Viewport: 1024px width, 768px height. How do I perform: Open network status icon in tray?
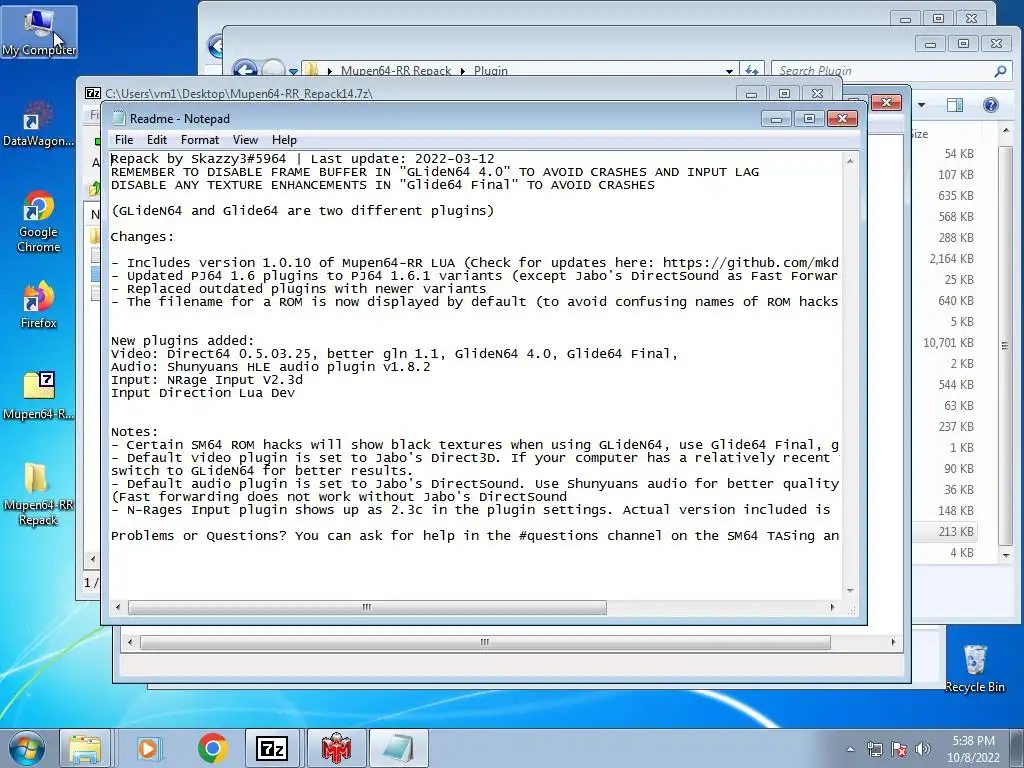[x=874, y=749]
